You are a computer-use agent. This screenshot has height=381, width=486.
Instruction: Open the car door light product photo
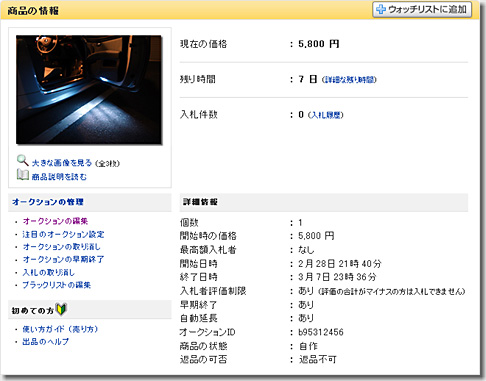89,90
